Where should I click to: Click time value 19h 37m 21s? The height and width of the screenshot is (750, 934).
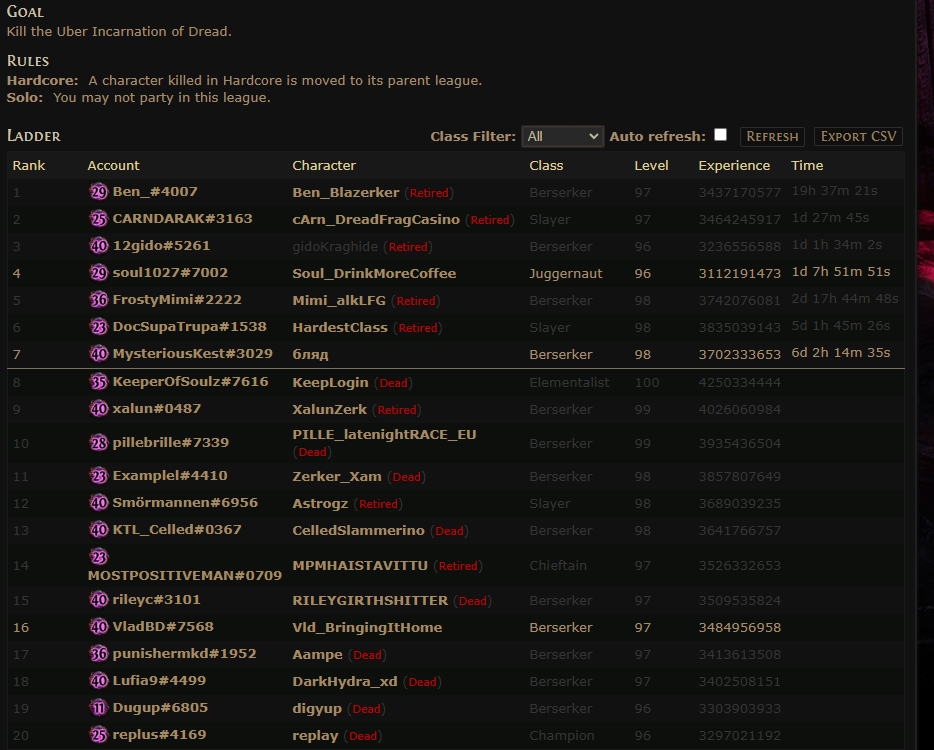(x=834, y=191)
